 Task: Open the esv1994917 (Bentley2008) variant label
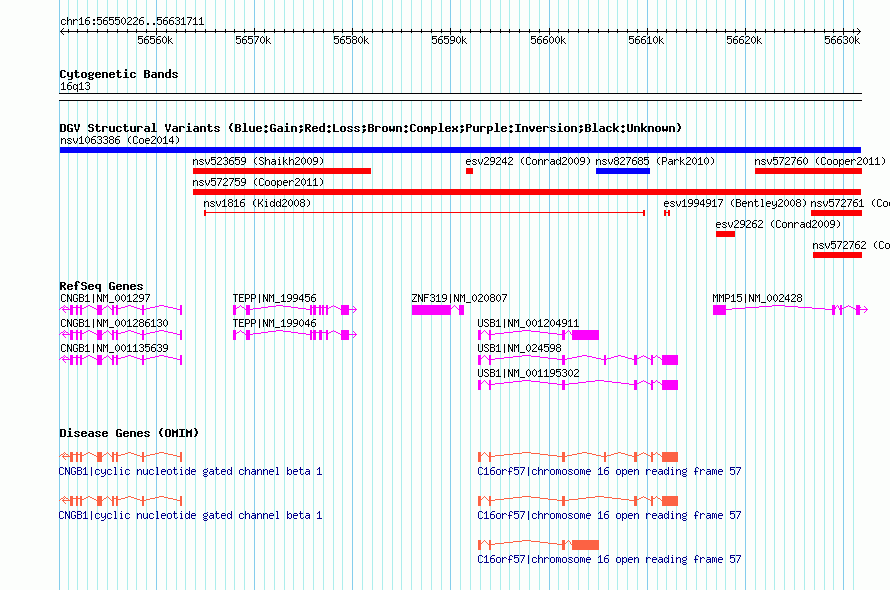tap(735, 203)
